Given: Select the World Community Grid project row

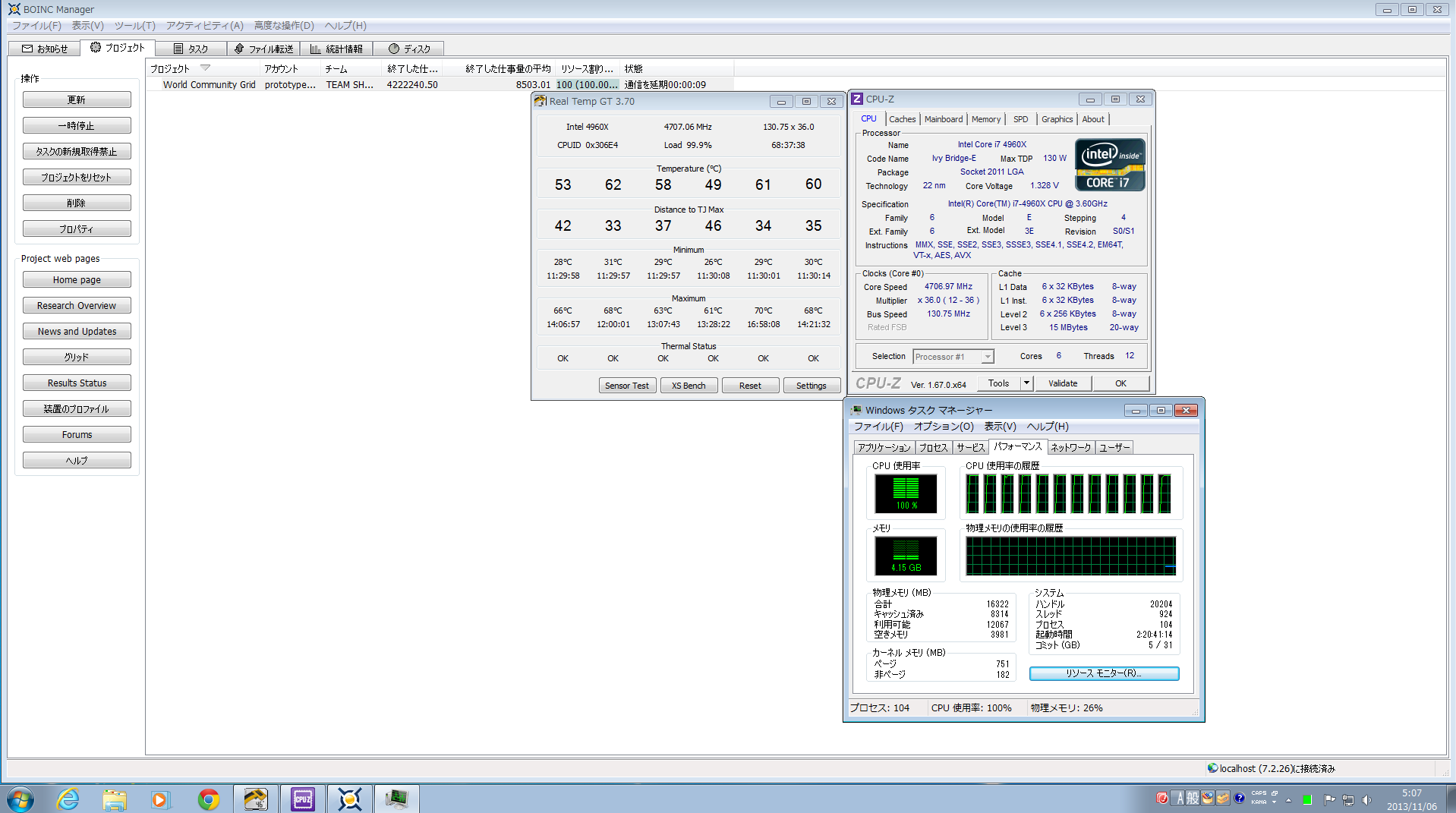Looking at the screenshot, I should [209, 85].
